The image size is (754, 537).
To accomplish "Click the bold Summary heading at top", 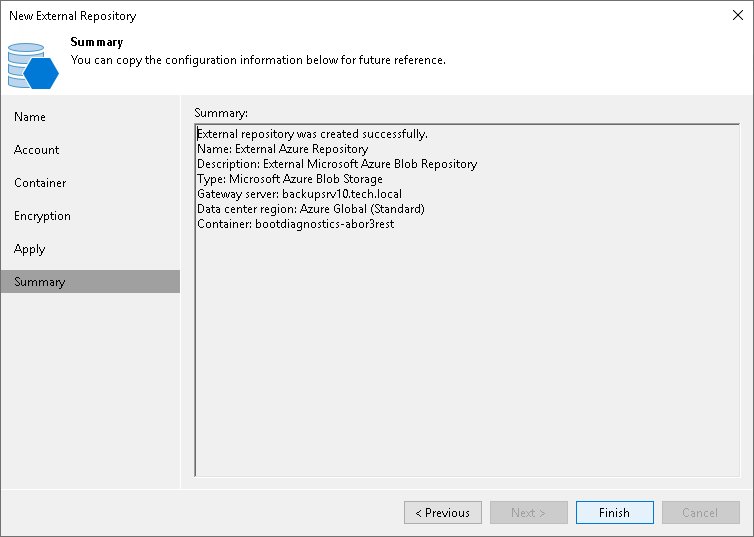I will 97,43.
